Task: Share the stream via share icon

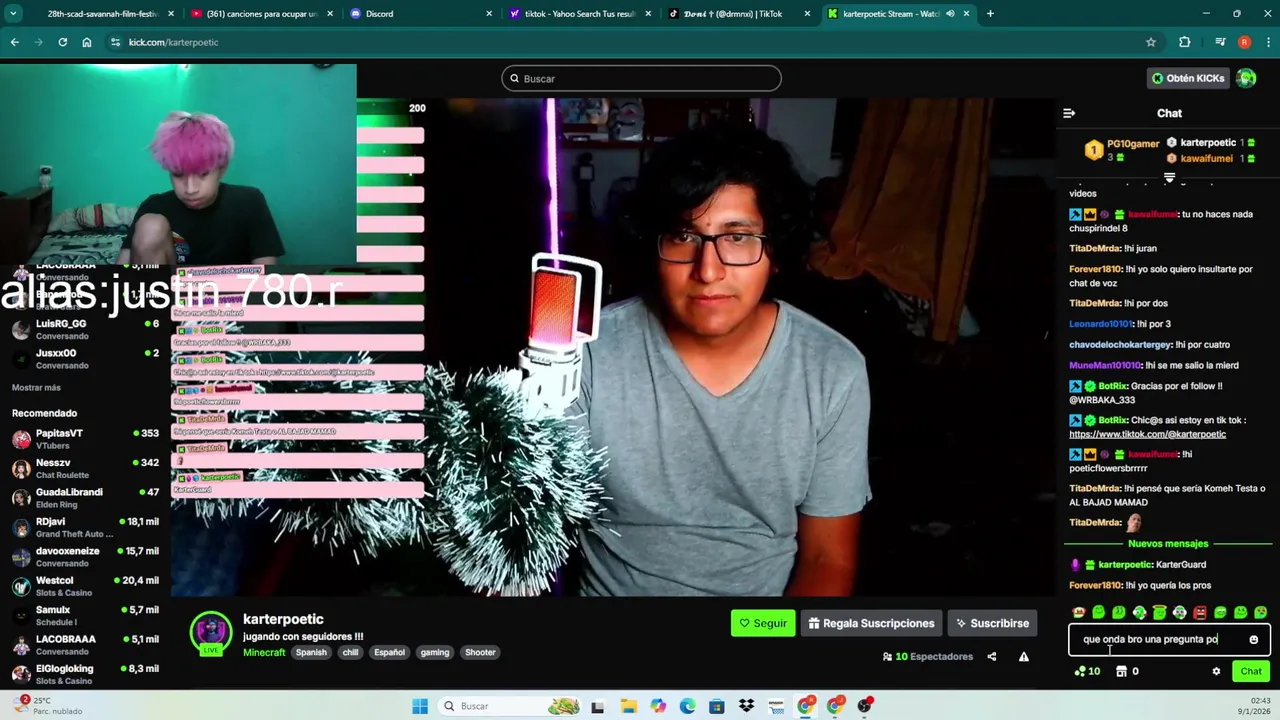Action: coord(991,657)
